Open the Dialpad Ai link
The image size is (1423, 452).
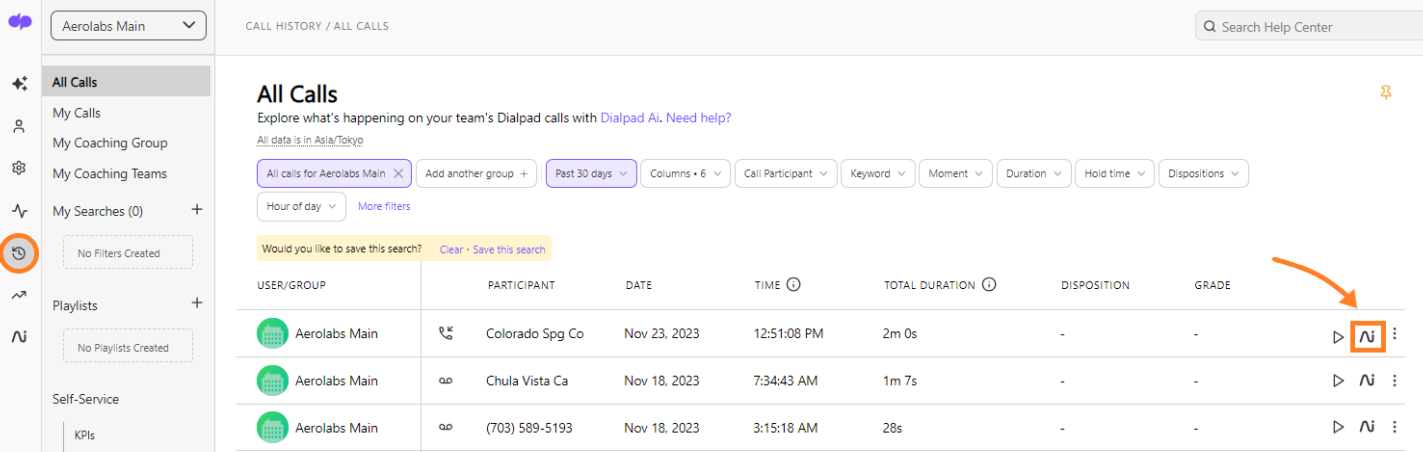coord(630,117)
